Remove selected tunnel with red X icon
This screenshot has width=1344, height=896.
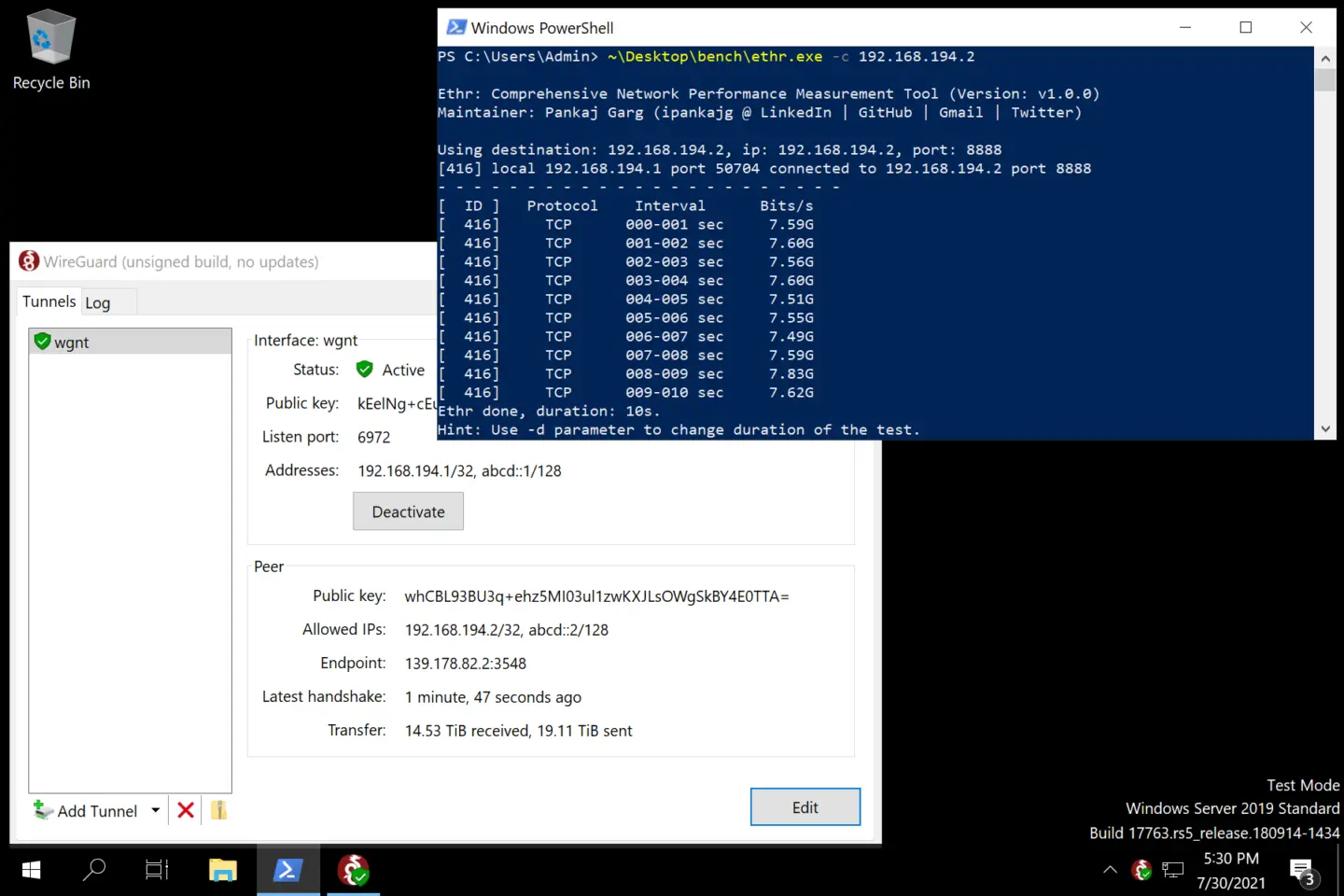click(x=186, y=810)
